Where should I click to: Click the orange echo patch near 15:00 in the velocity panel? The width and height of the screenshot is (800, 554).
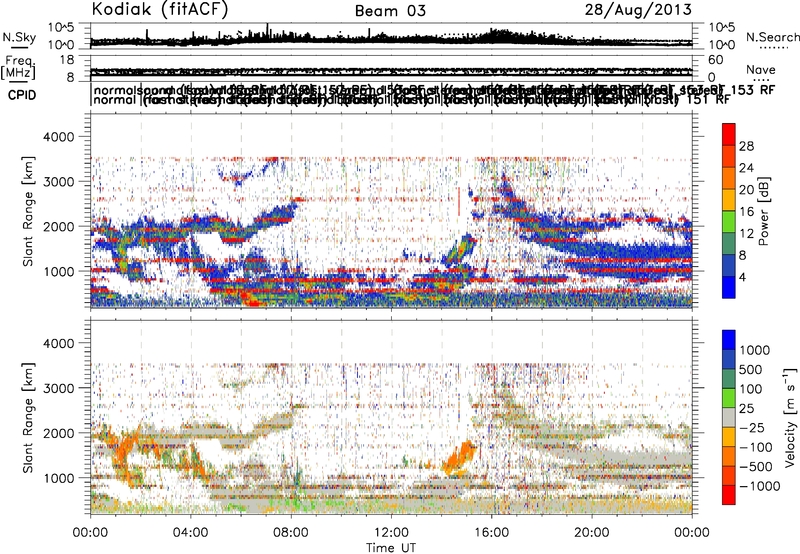click(x=459, y=458)
